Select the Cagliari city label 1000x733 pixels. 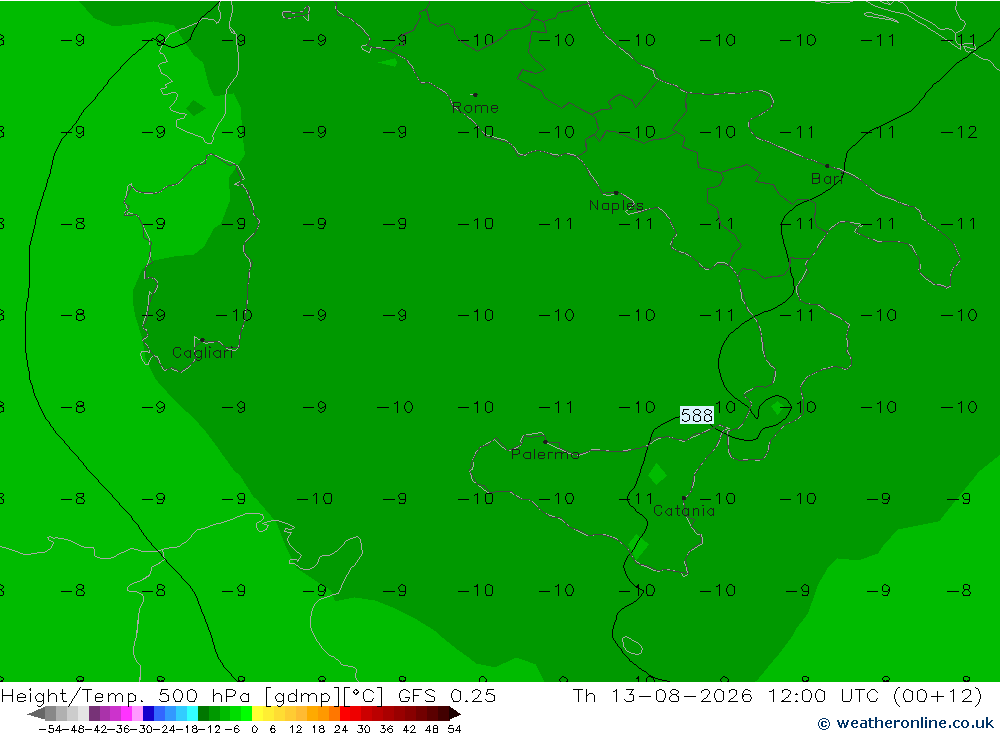tap(203, 353)
